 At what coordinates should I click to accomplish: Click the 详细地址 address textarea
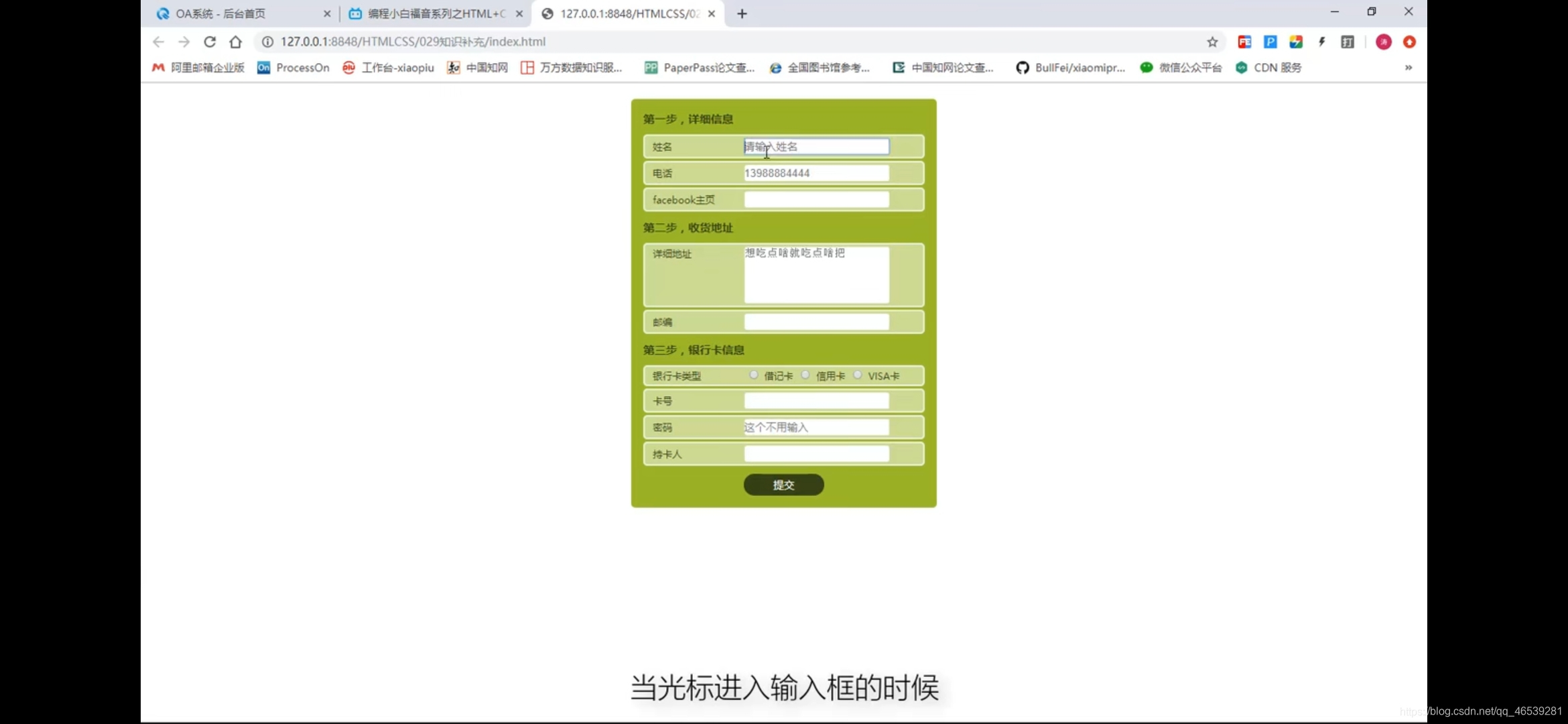point(816,275)
